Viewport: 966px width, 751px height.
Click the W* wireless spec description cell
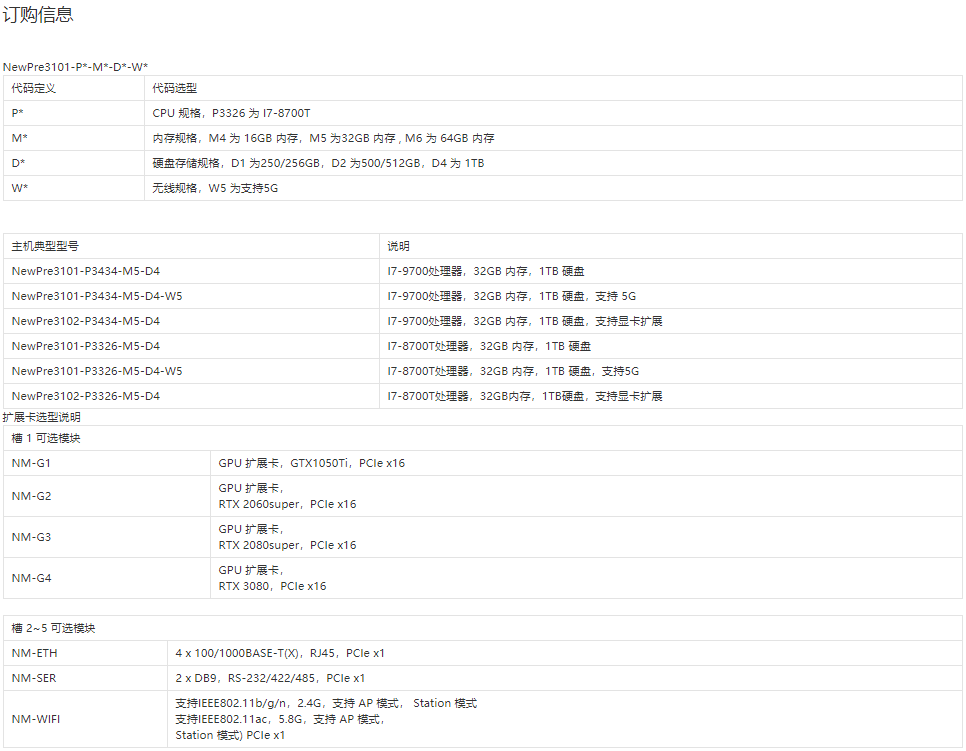pyautogui.click(x=215, y=188)
